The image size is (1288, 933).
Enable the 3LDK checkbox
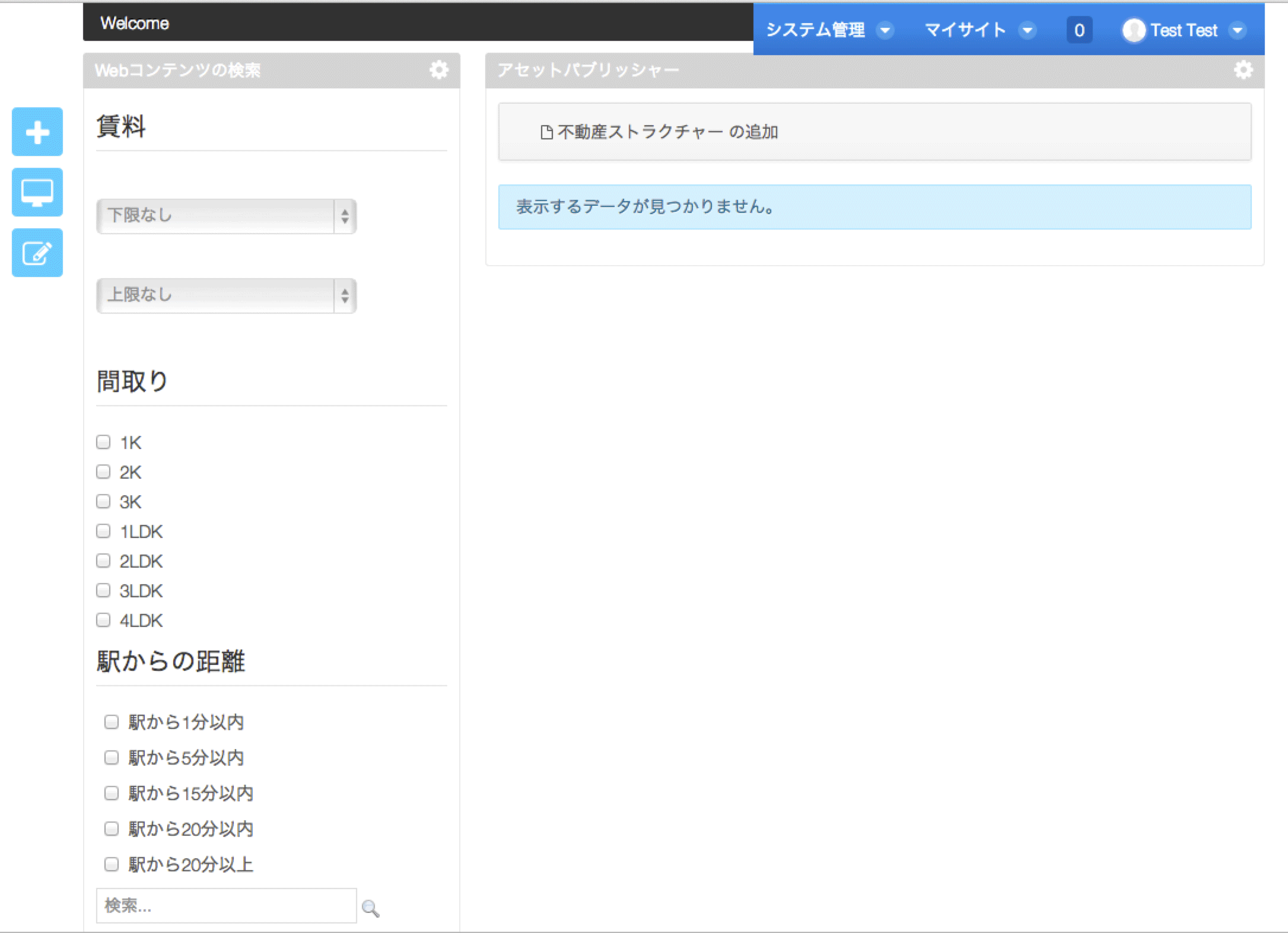point(103,590)
